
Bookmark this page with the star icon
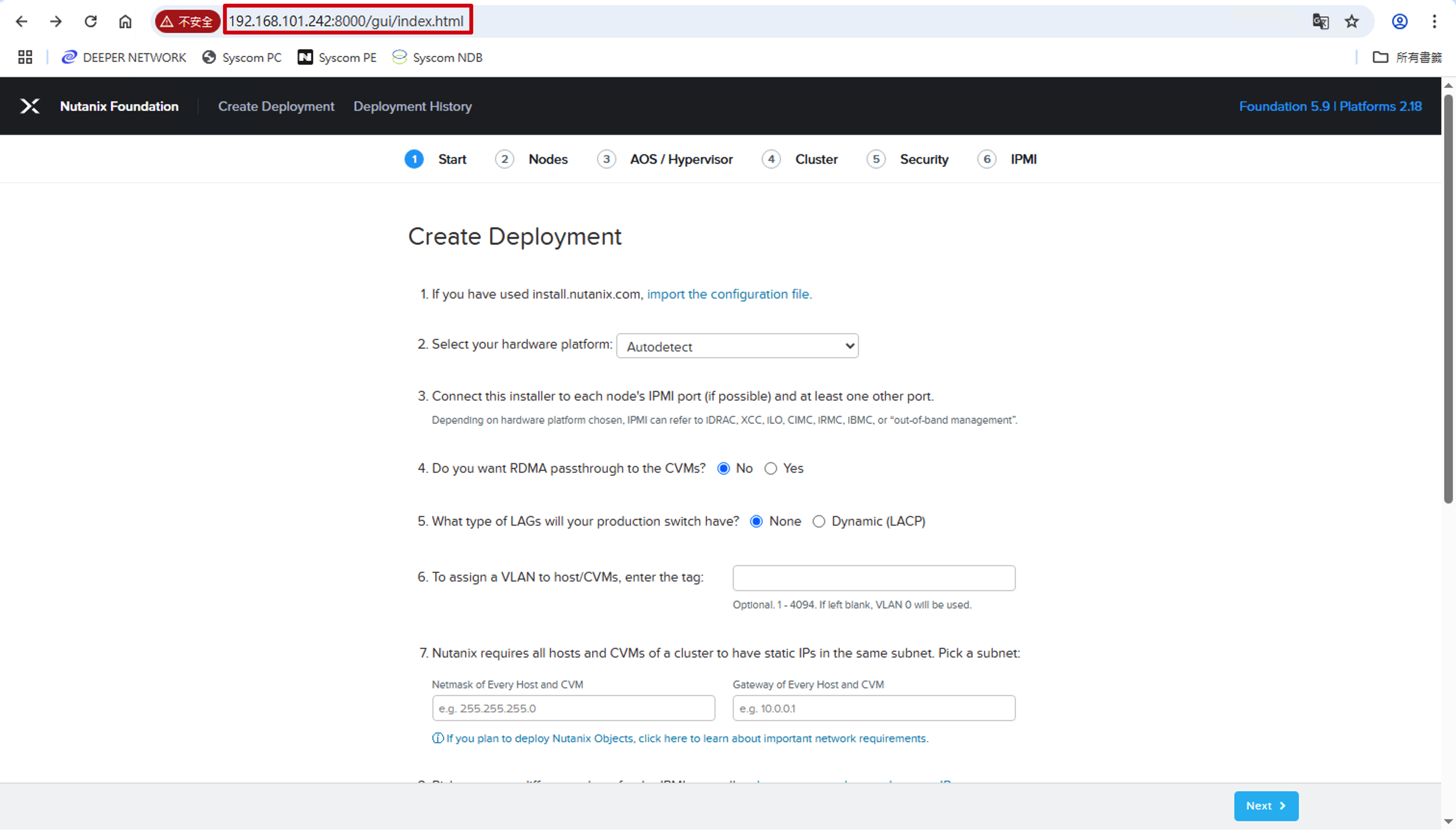(x=1352, y=22)
